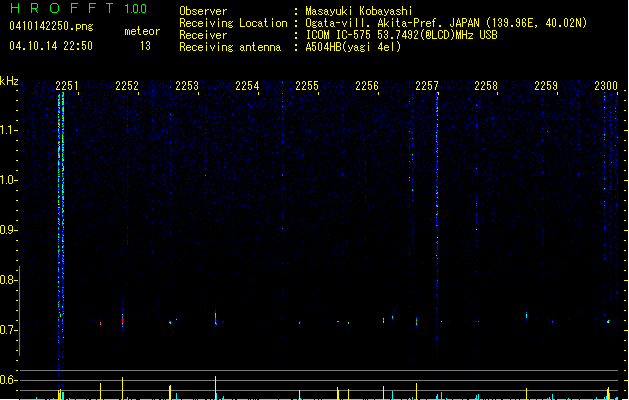Select antenna value A504HB(yagi 4el)
629x400 pixels.
coord(353,47)
